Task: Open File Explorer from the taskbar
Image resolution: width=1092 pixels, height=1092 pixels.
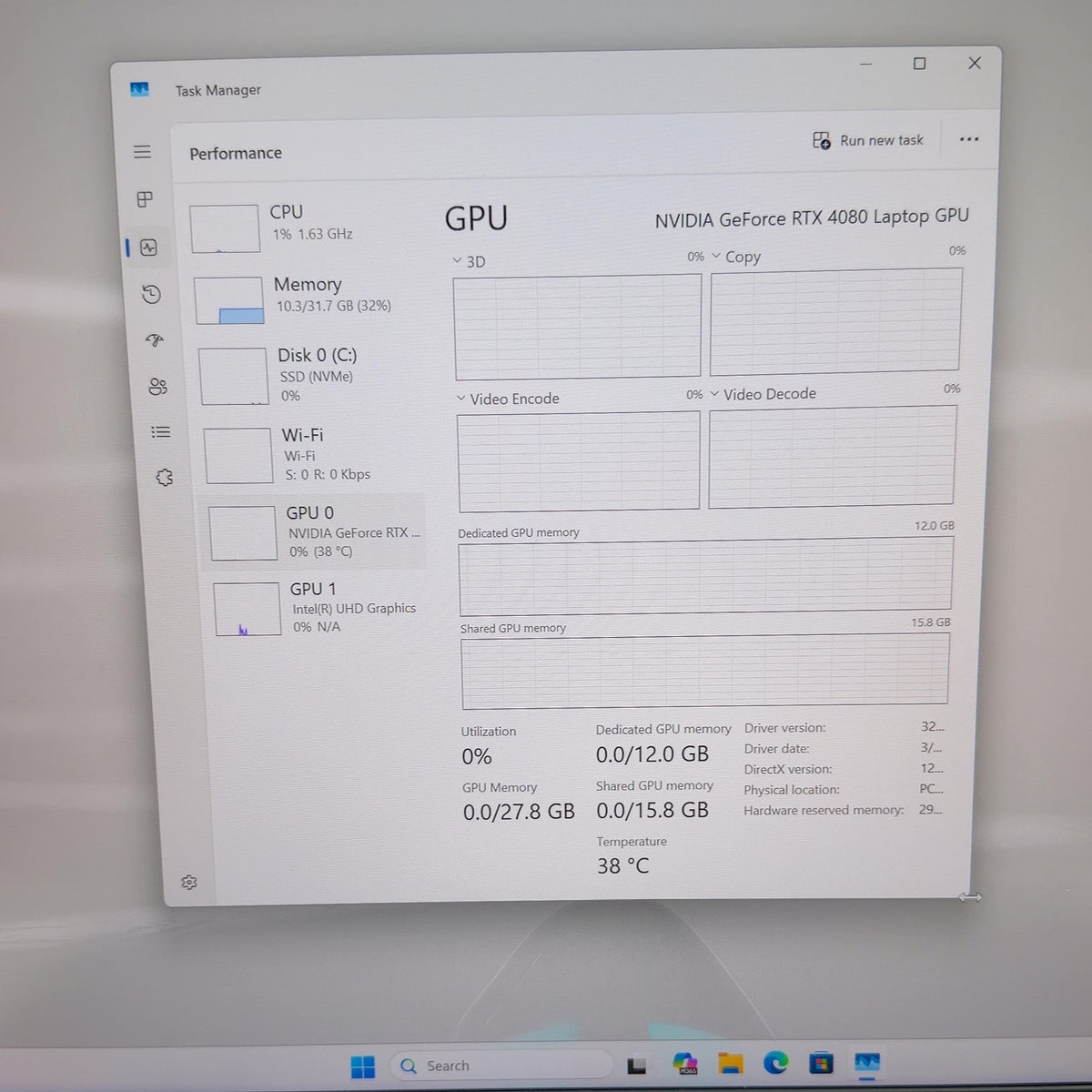Action: (x=730, y=1063)
